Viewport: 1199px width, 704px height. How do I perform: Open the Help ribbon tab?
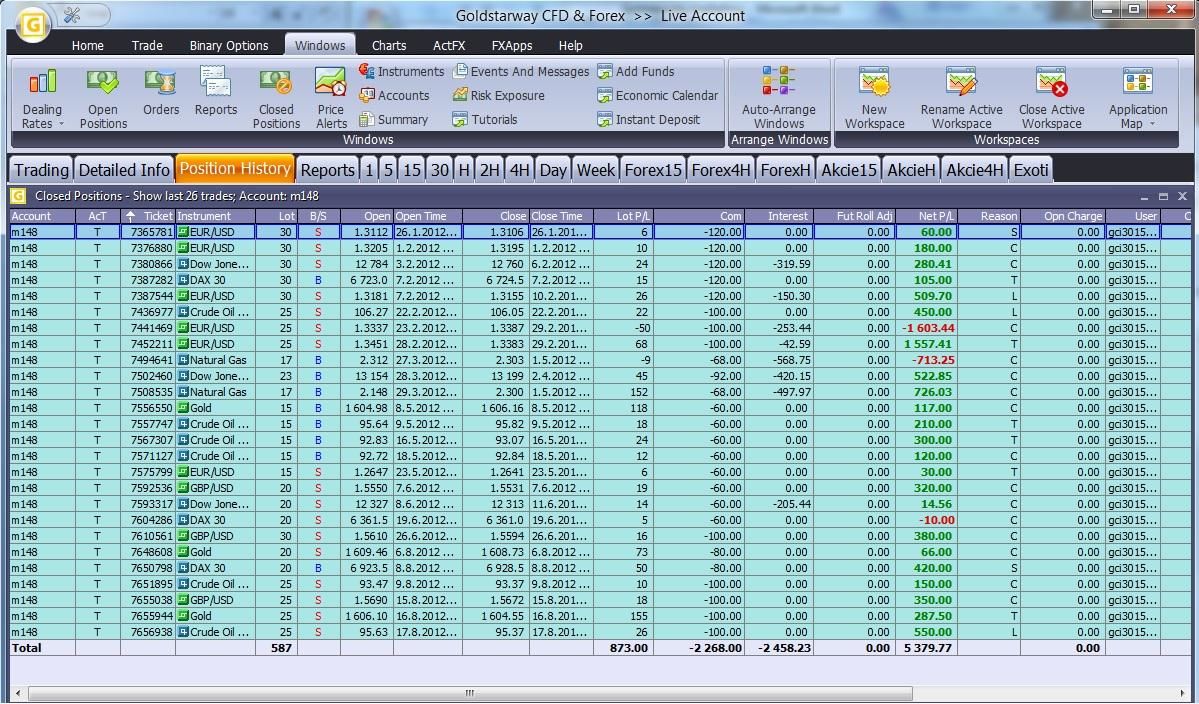click(570, 45)
